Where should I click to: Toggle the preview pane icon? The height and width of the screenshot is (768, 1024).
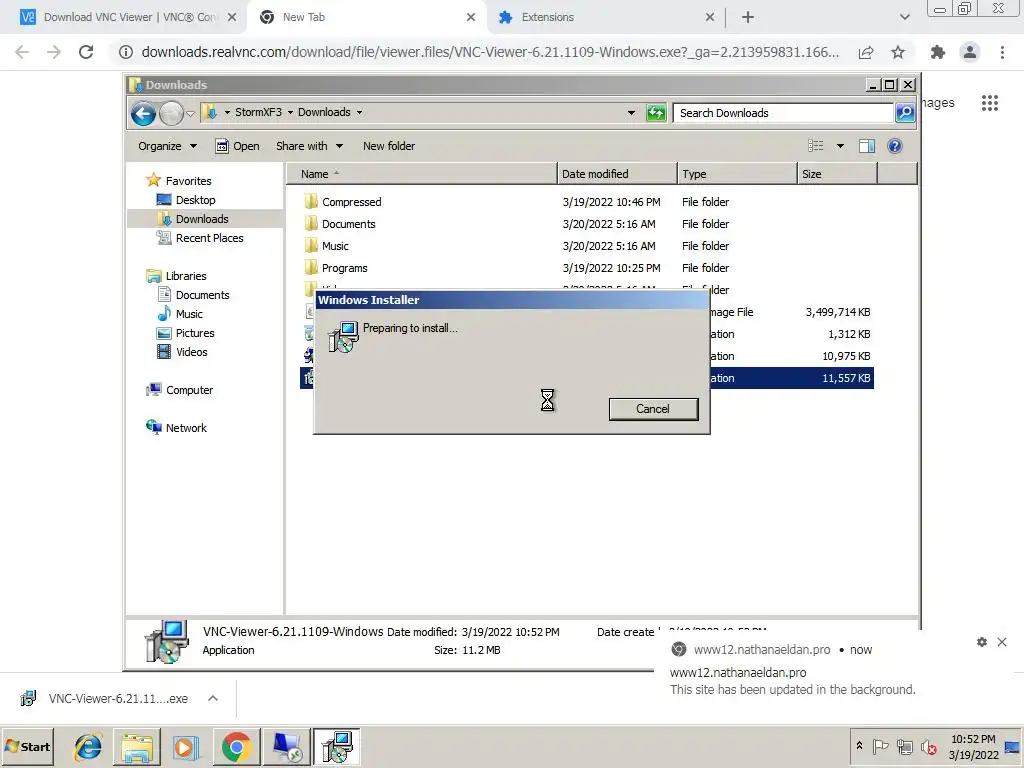867,146
